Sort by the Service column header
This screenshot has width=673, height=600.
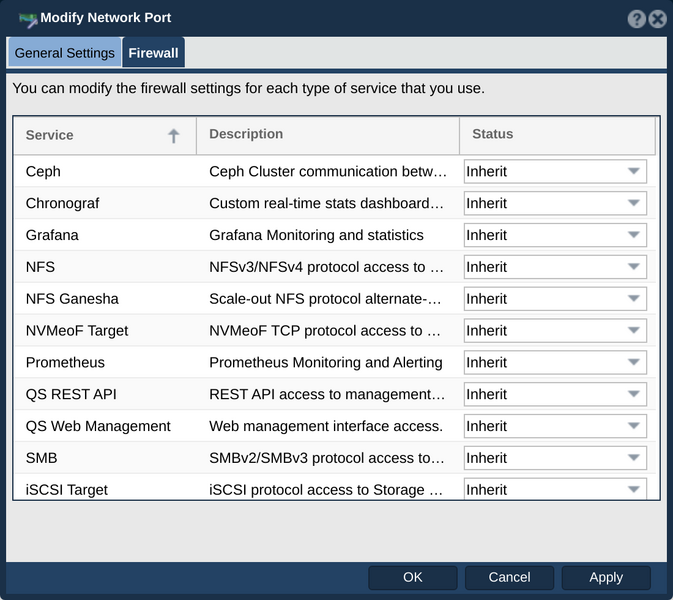click(x=105, y=136)
